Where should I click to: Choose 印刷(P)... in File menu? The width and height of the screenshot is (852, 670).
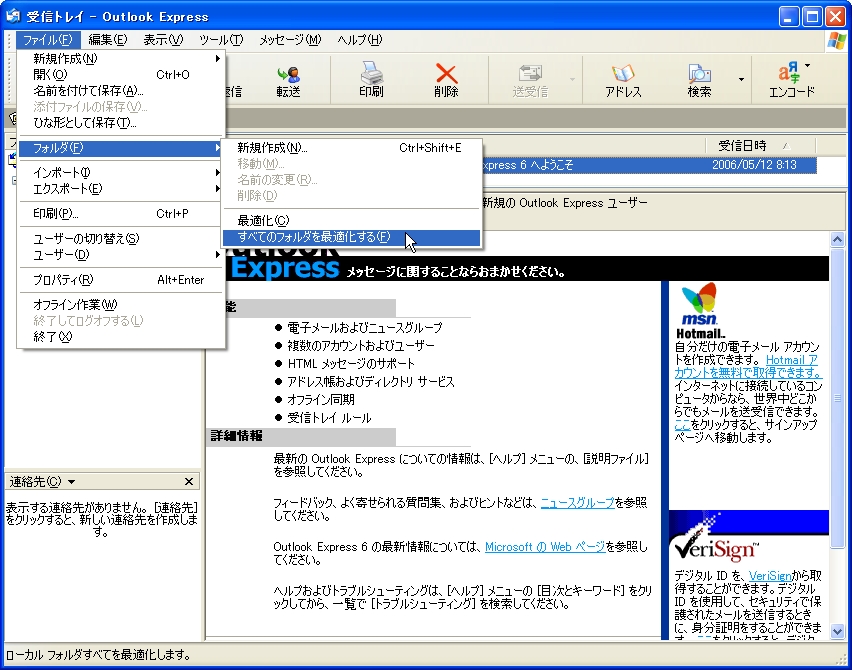coord(121,214)
